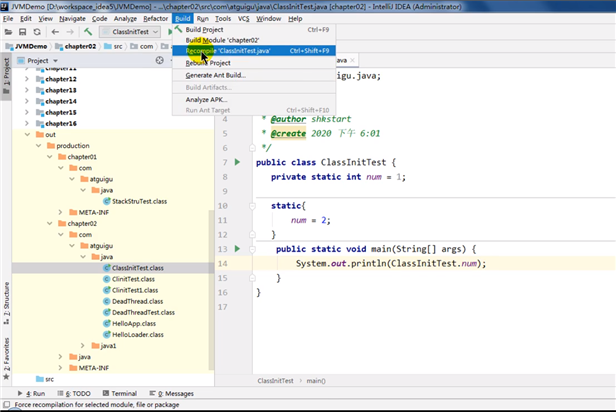Toggle code fold at static block line 10
This screenshot has height=412, width=616.
(x=252, y=205)
